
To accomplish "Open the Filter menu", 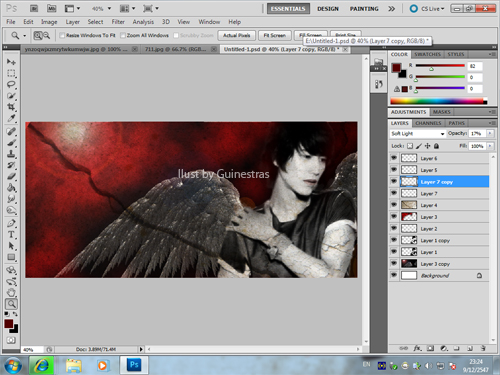I will [x=118, y=22].
